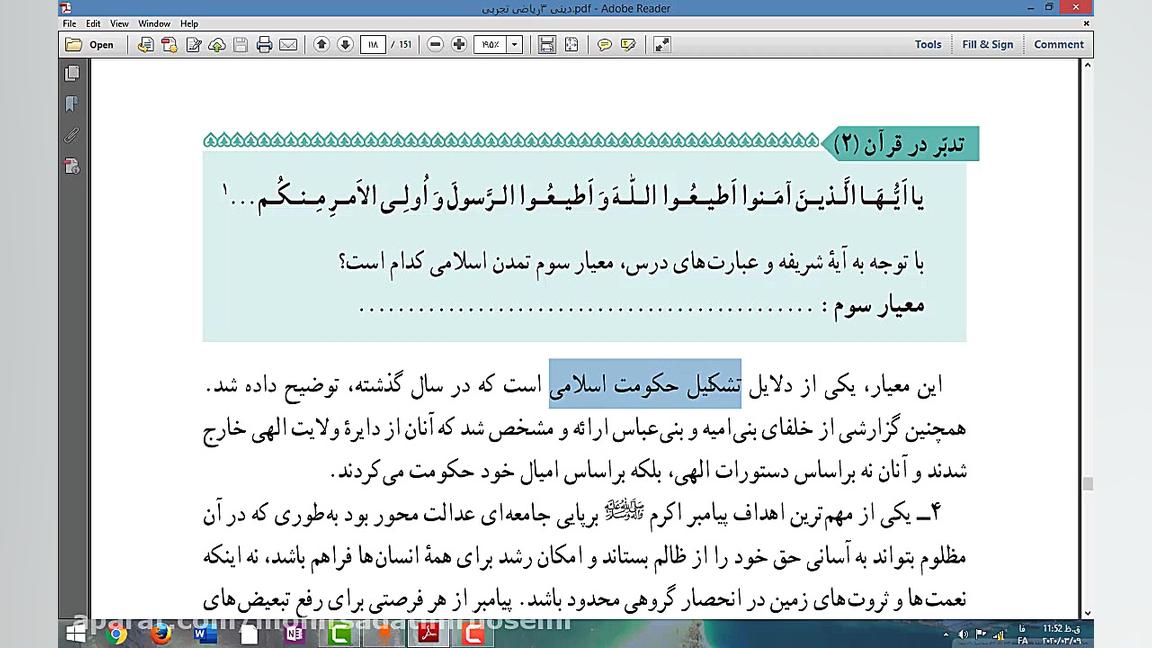Go to previous page arrow
Image resolution: width=1152 pixels, height=648 pixels.
[x=321, y=45]
